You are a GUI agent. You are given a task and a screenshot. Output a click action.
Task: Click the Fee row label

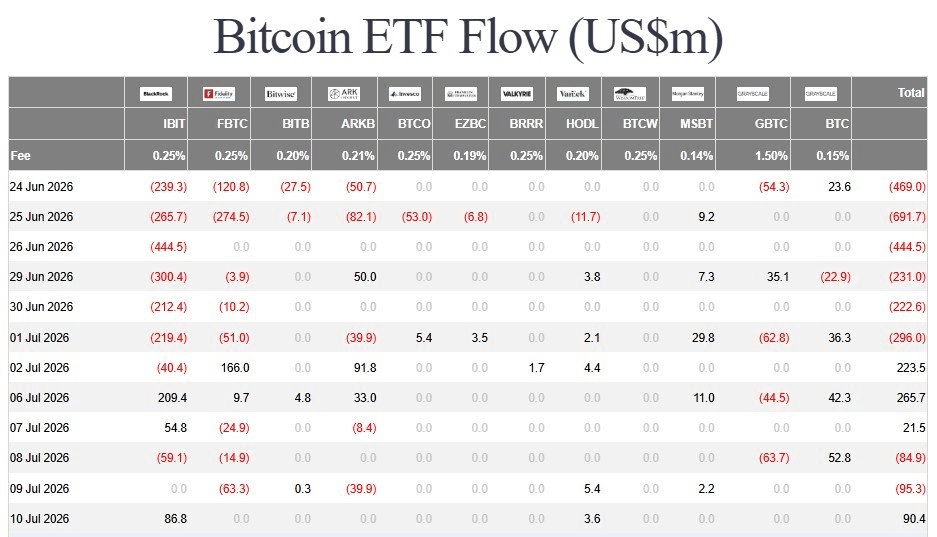coord(20,156)
